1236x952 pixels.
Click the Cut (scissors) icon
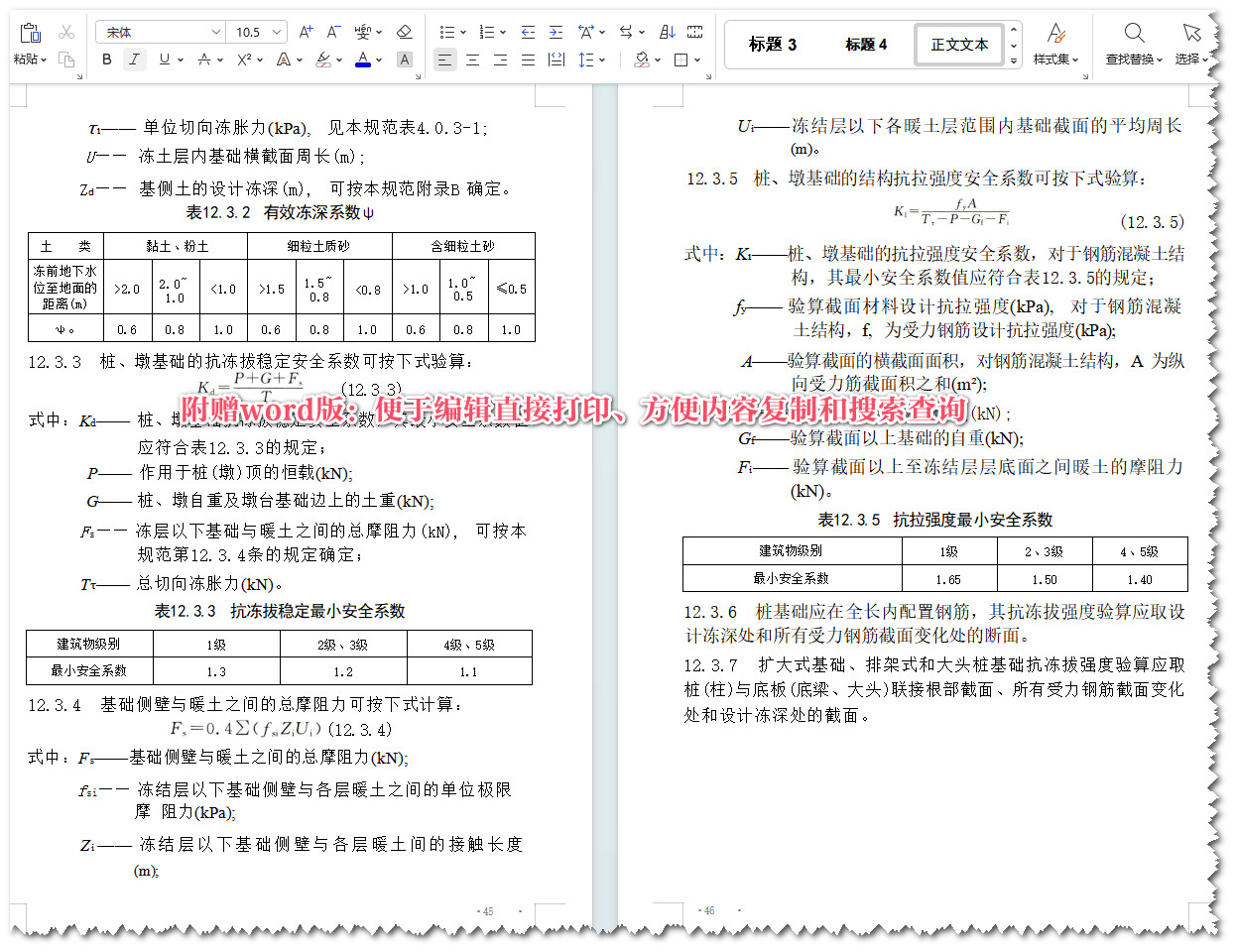(66, 31)
